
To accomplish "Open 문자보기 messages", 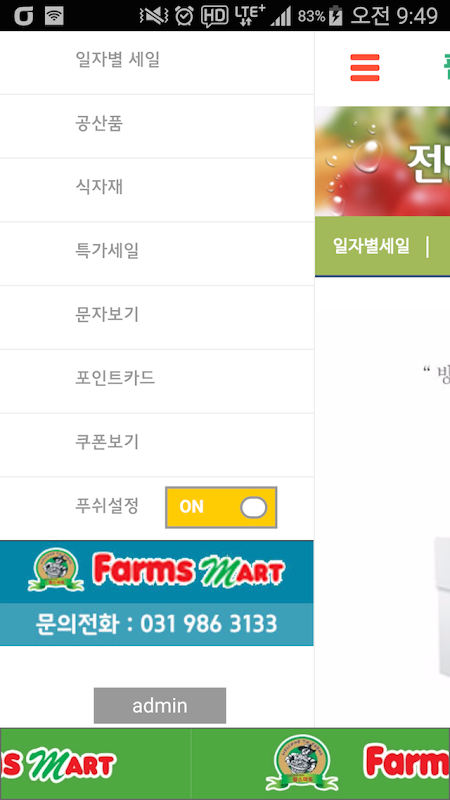I will pos(157,317).
